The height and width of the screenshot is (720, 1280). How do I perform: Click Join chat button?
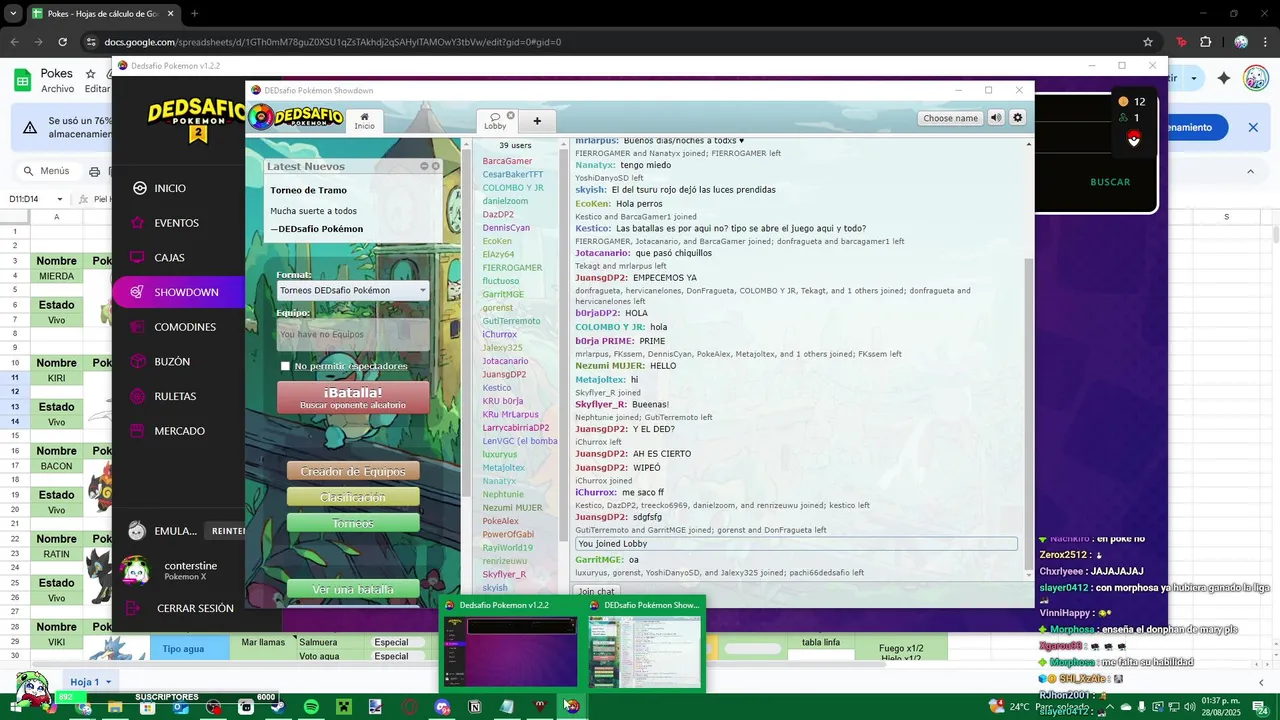[x=597, y=591]
